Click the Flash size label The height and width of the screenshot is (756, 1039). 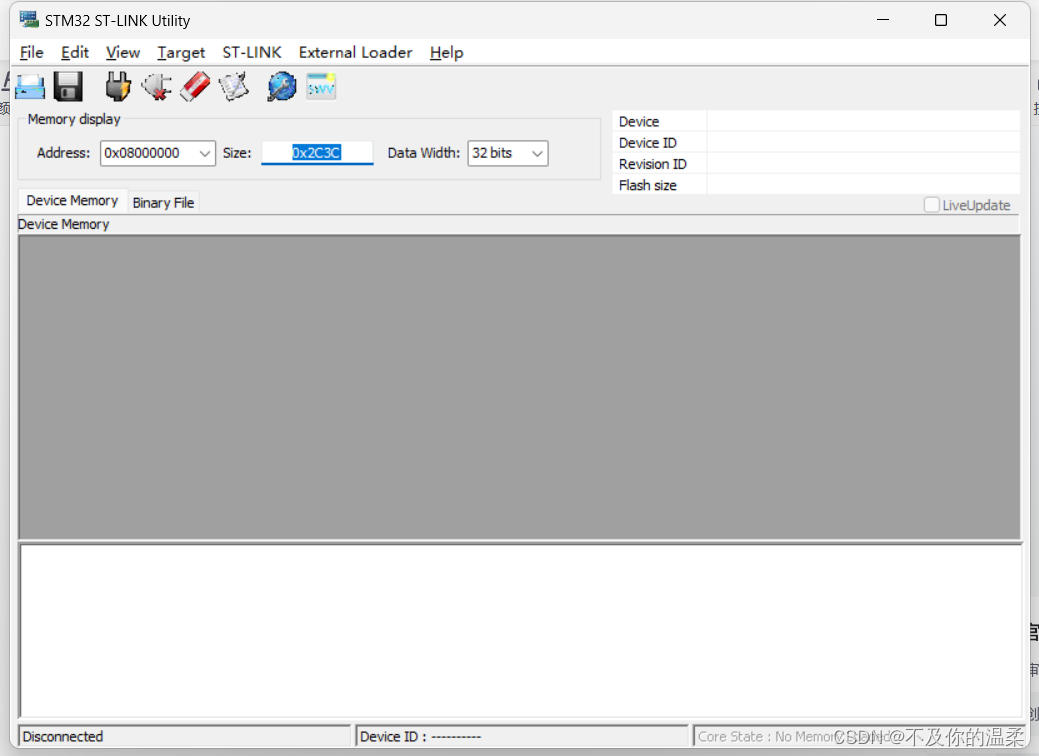(x=647, y=186)
